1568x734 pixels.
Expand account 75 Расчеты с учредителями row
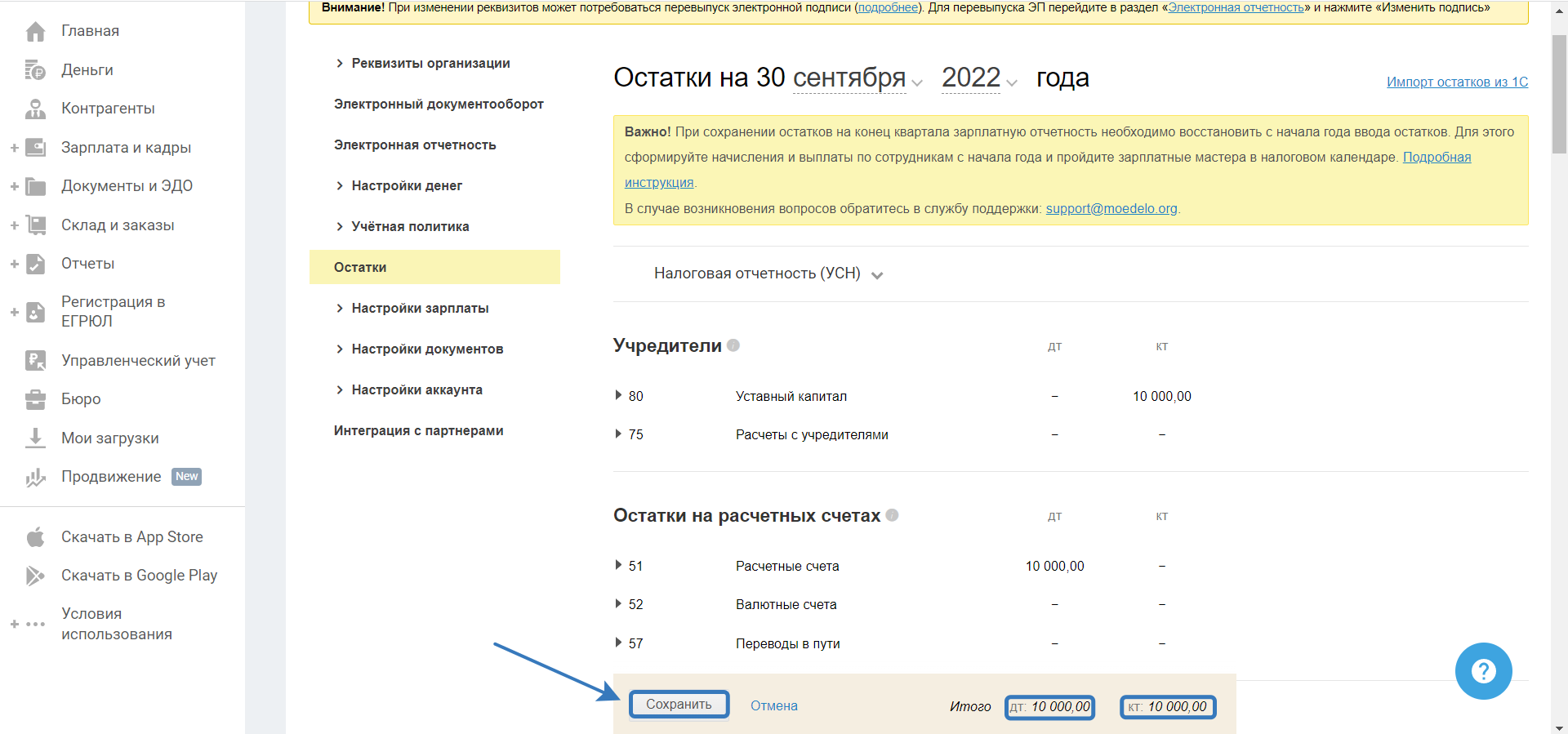tap(618, 434)
